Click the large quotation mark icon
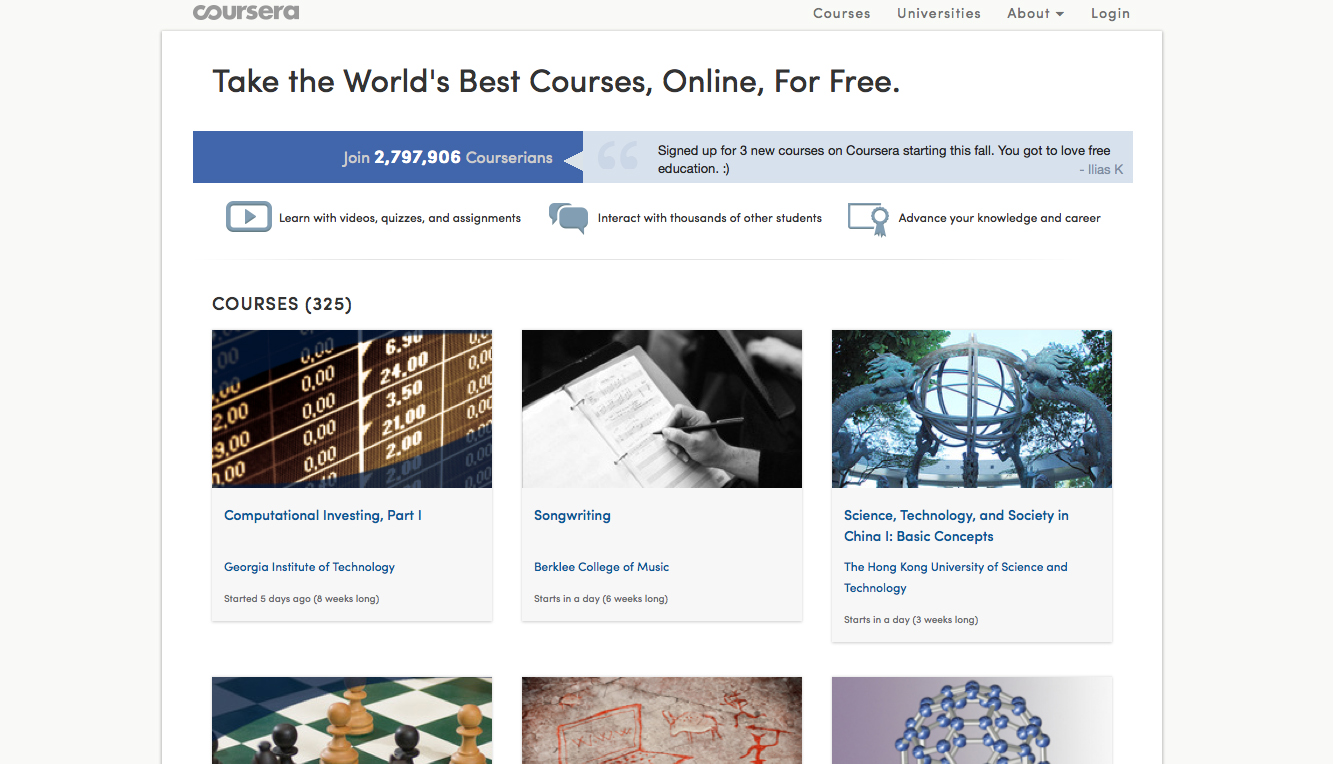 [x=618, y=157]
